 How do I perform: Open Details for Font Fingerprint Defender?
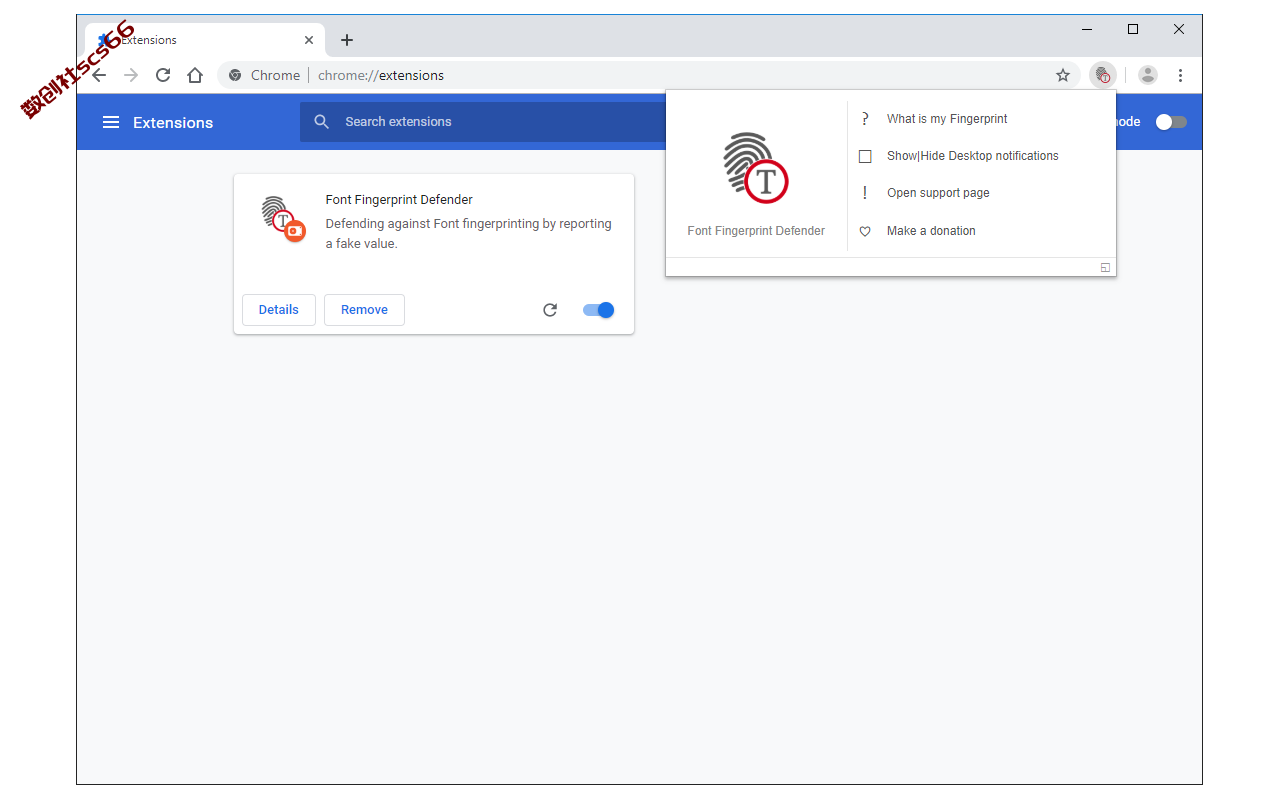coord(279,310)
